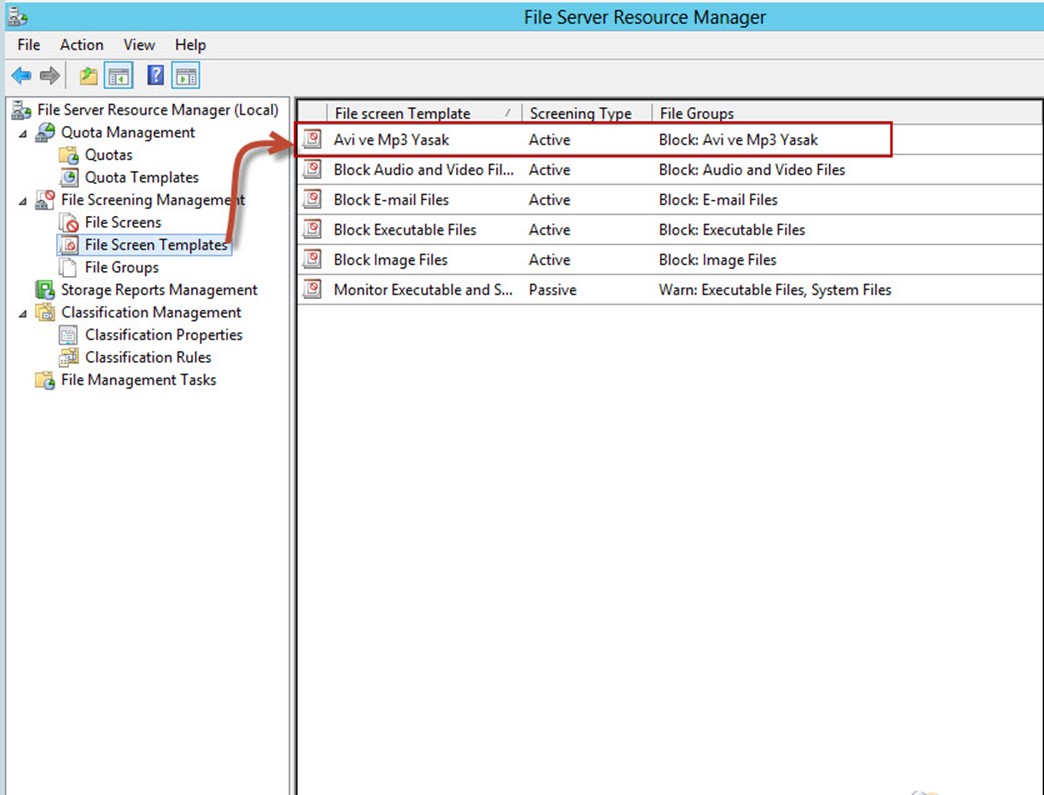Select the 'Avi ve Mp3 Yasak' template name
The image size is (1044, 795).
point(392,140)
